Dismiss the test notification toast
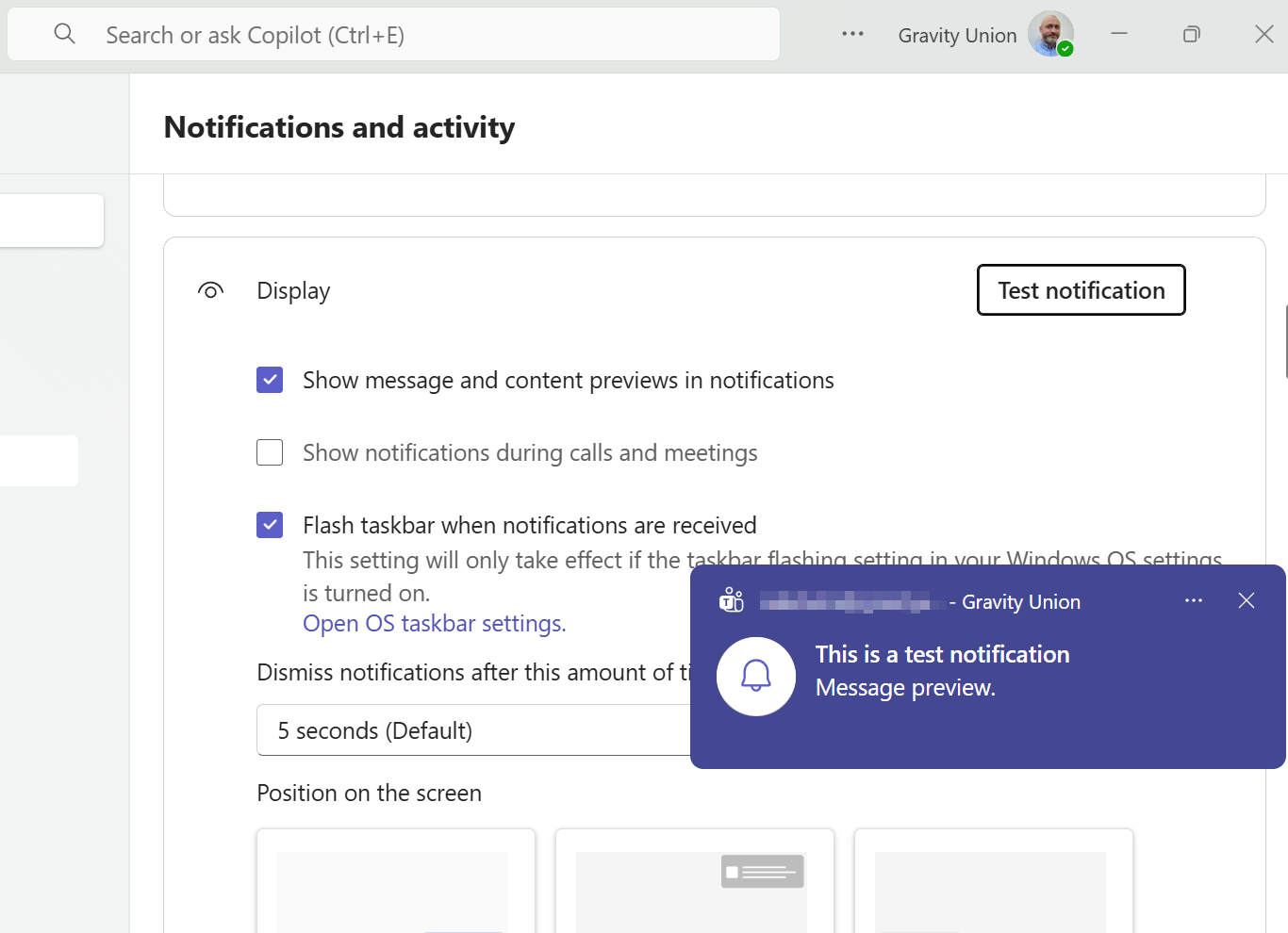The width and height of the screenshot is (1288, 933). pyautogui.click(x=1246, y=600)
